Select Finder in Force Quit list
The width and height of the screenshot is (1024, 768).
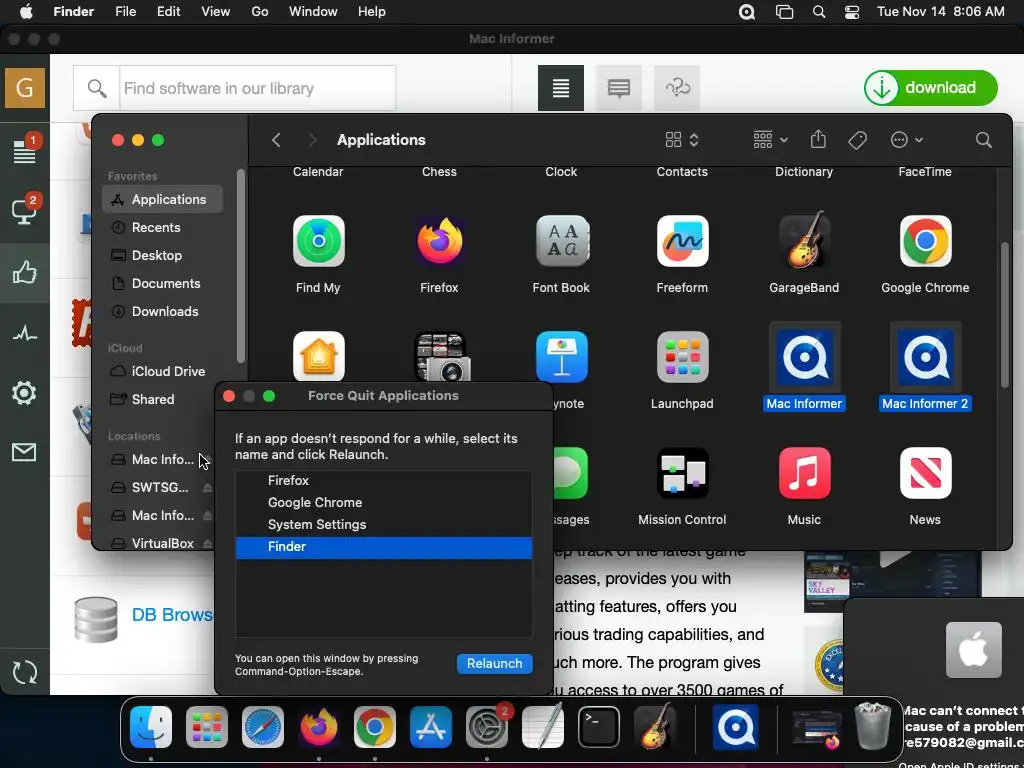pos(383,547)
